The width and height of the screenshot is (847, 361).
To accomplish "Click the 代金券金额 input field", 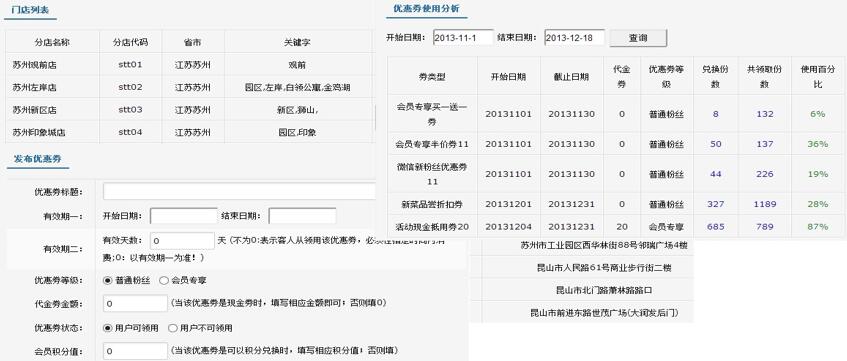I will tap(135, 304).
